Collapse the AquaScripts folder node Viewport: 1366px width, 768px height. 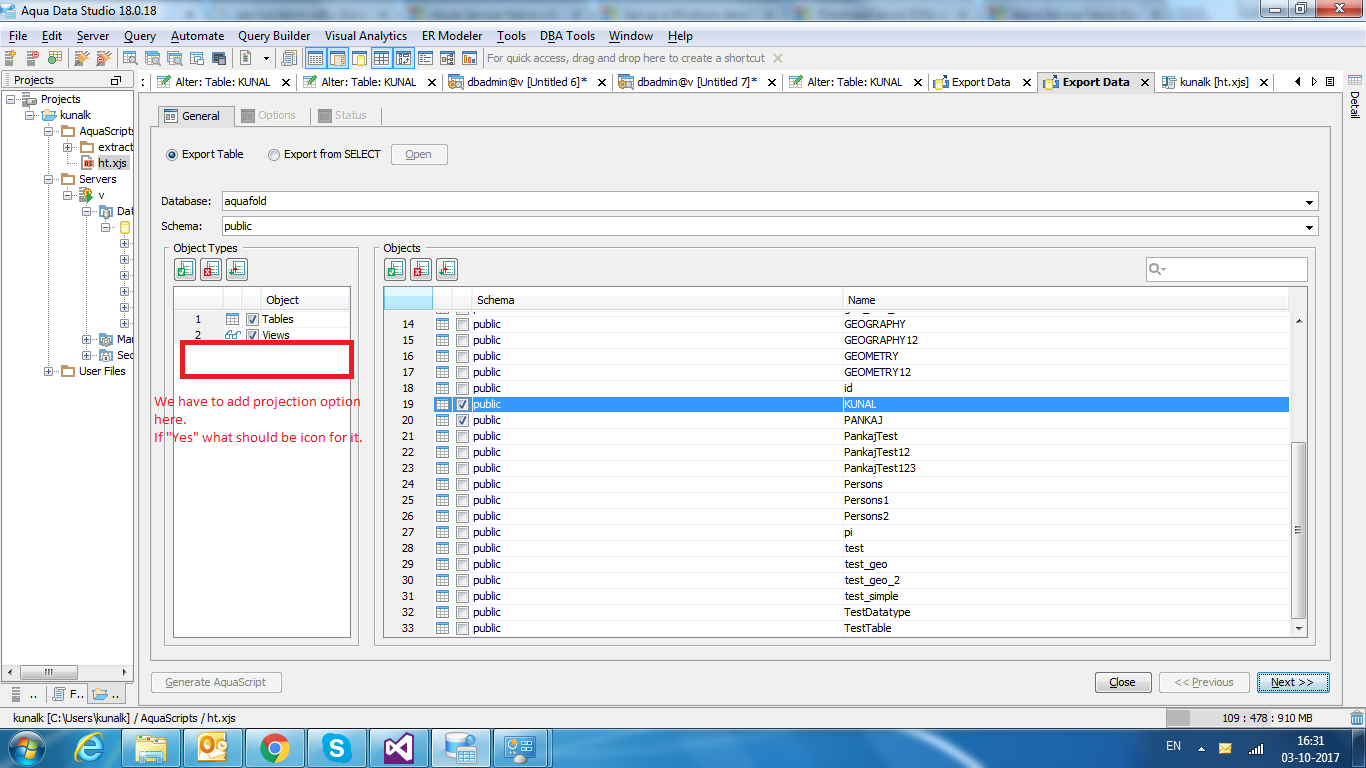coord(49,131)
